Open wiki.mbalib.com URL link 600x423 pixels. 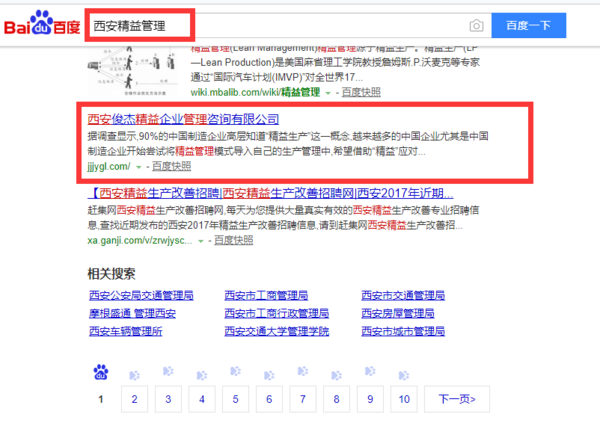click(255, 92)
